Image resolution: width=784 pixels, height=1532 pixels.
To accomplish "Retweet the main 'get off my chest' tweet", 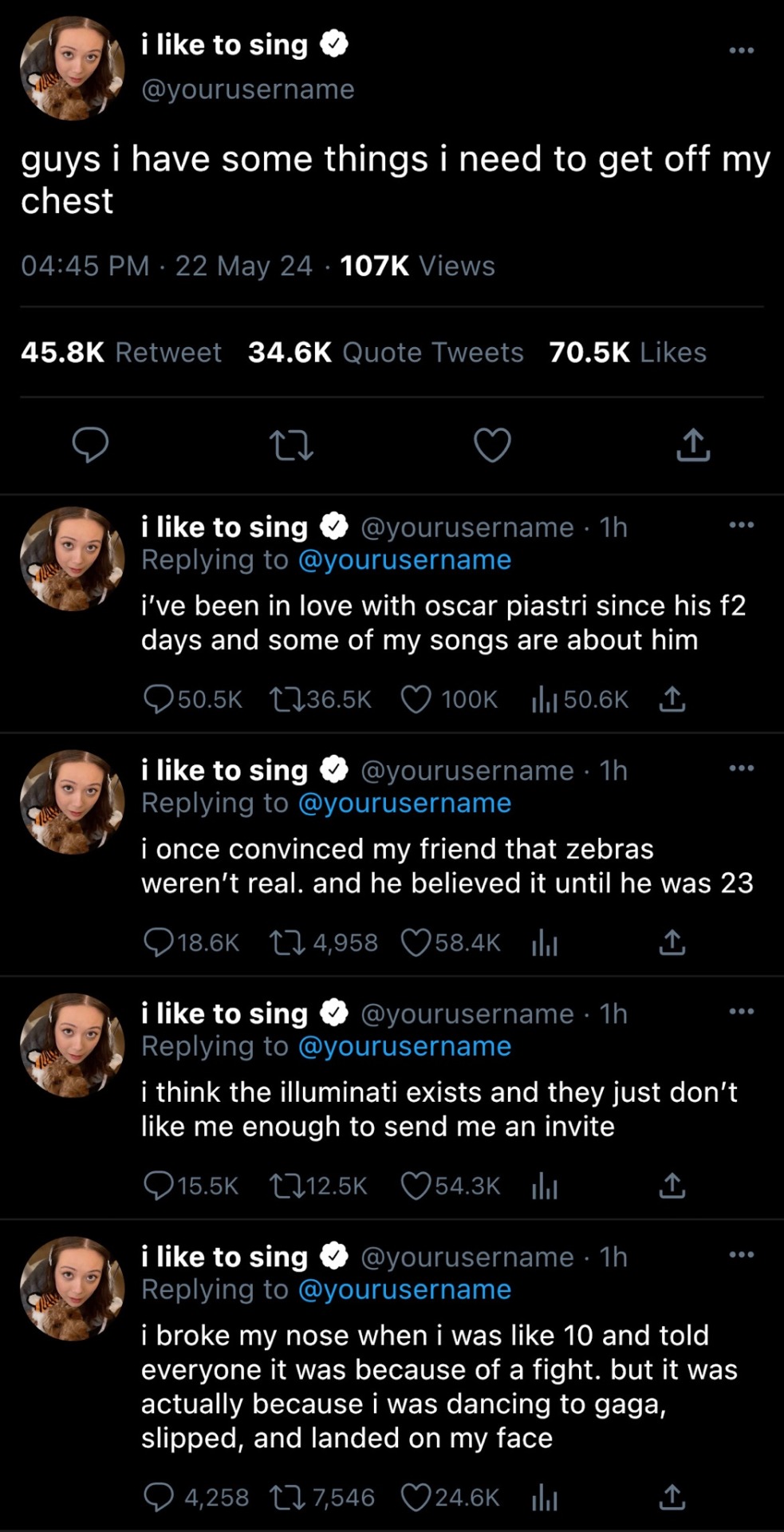I will click(x=291, y=445).
